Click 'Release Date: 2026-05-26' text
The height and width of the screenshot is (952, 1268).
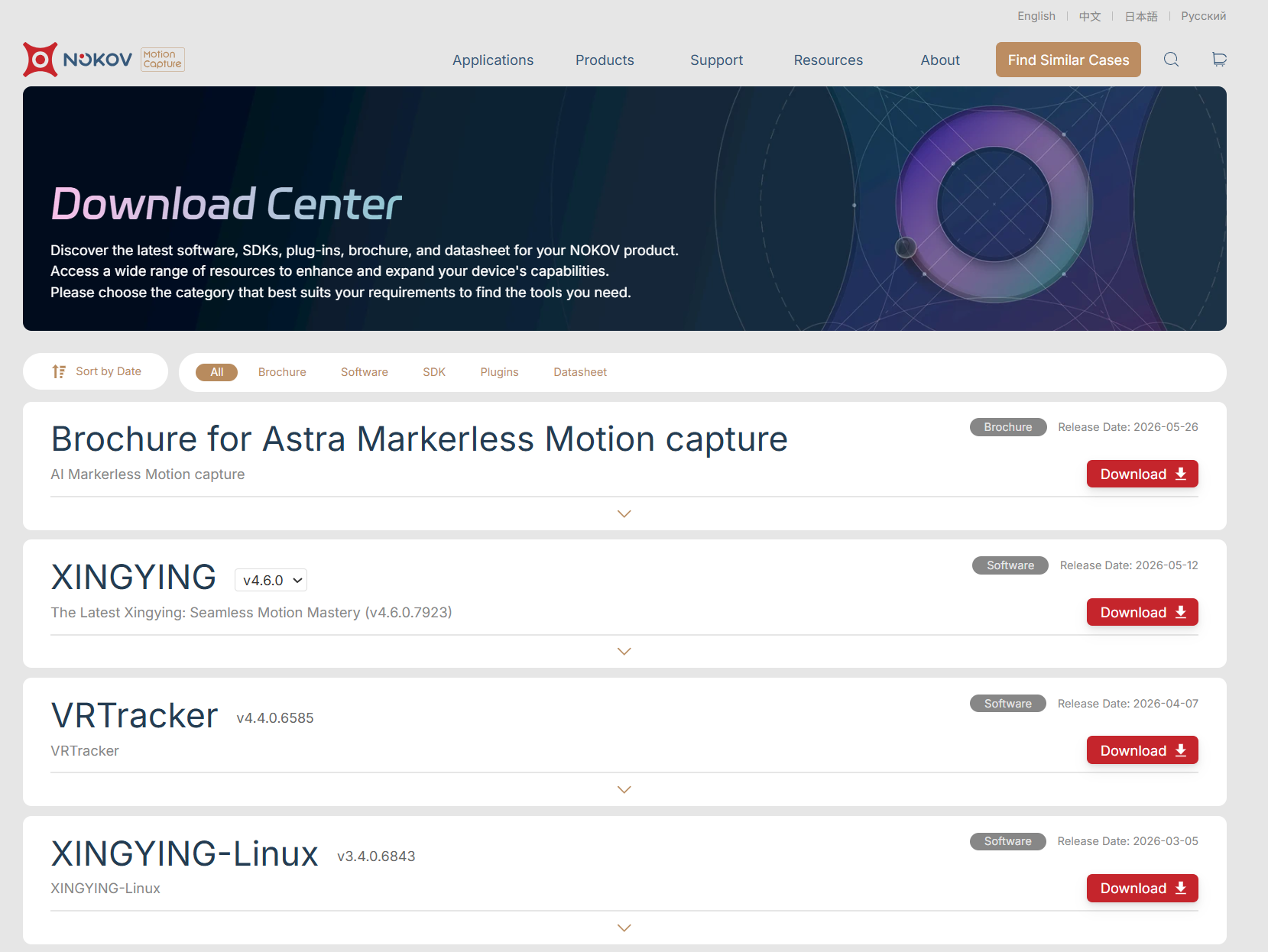1128,427
